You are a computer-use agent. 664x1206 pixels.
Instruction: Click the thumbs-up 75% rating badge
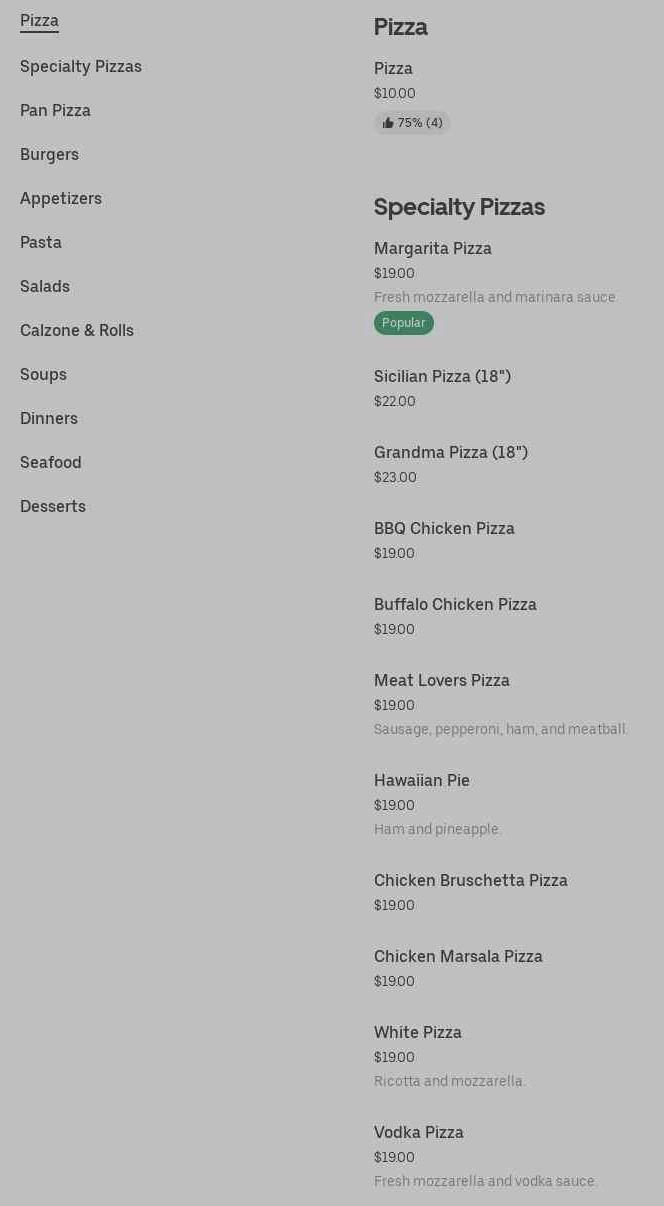412,123
